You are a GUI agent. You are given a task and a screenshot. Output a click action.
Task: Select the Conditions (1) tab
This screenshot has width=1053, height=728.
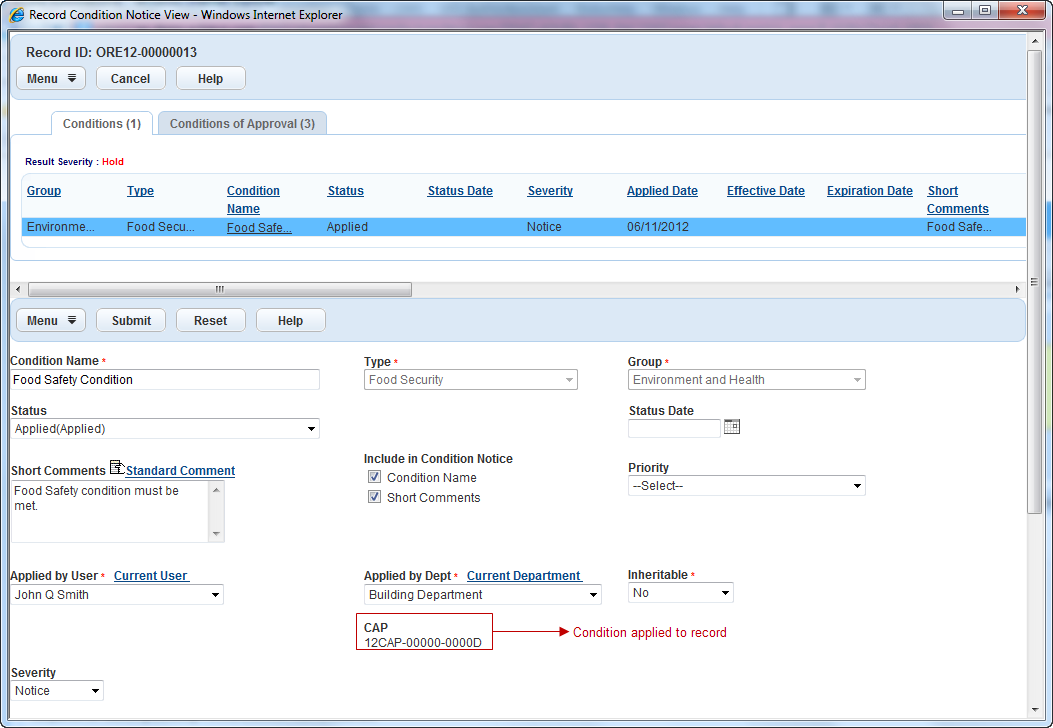[101, 124]
